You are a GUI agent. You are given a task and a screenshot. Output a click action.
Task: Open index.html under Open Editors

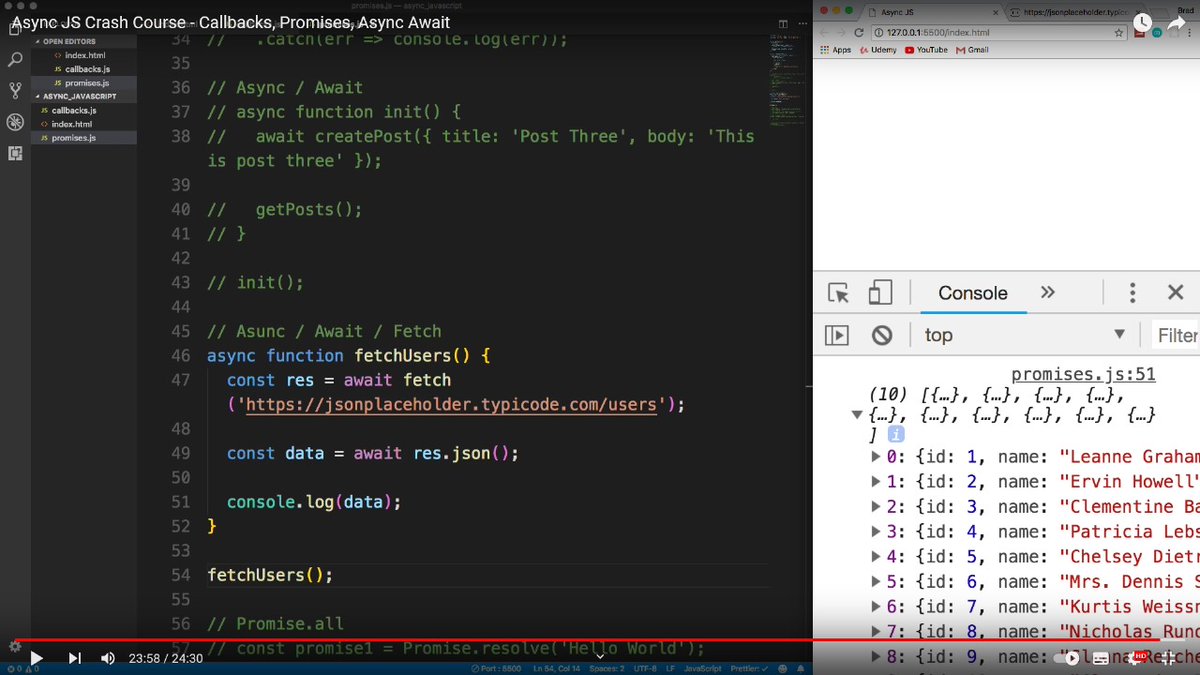(x=84, y=56)
